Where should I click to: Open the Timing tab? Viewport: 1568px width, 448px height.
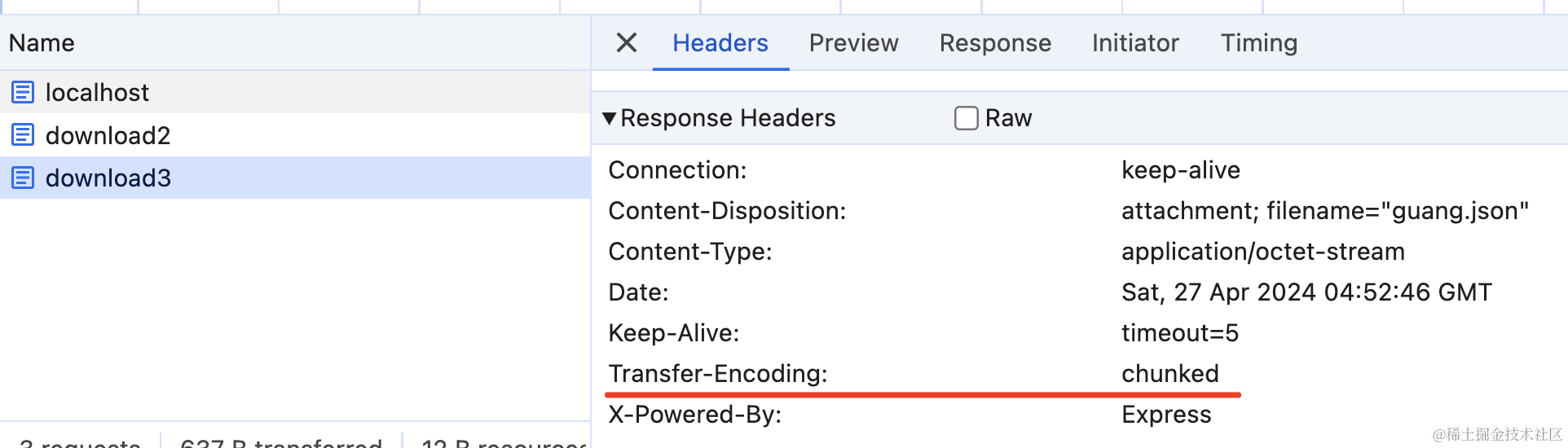point(1258,42)
